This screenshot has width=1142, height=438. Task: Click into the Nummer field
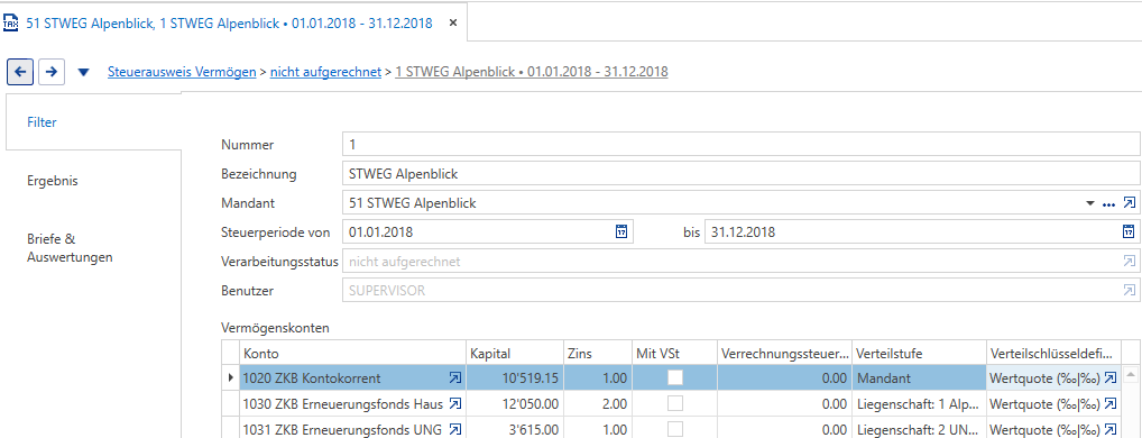(x=741, y=145)
